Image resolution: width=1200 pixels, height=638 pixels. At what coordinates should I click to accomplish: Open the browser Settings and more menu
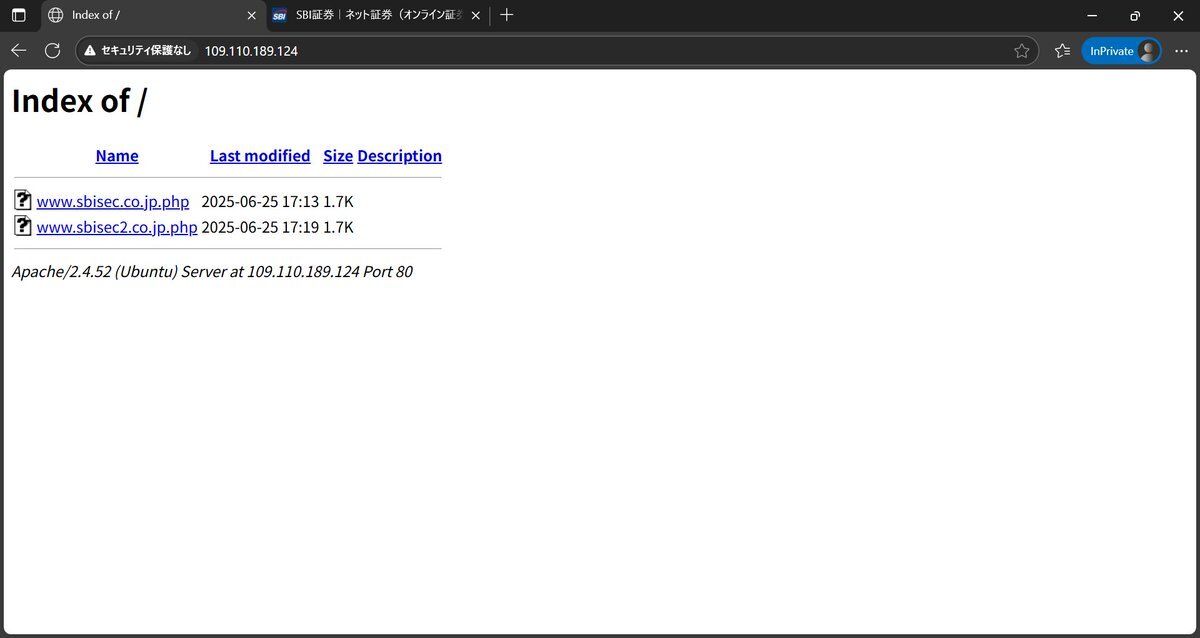coord(1181,51)
